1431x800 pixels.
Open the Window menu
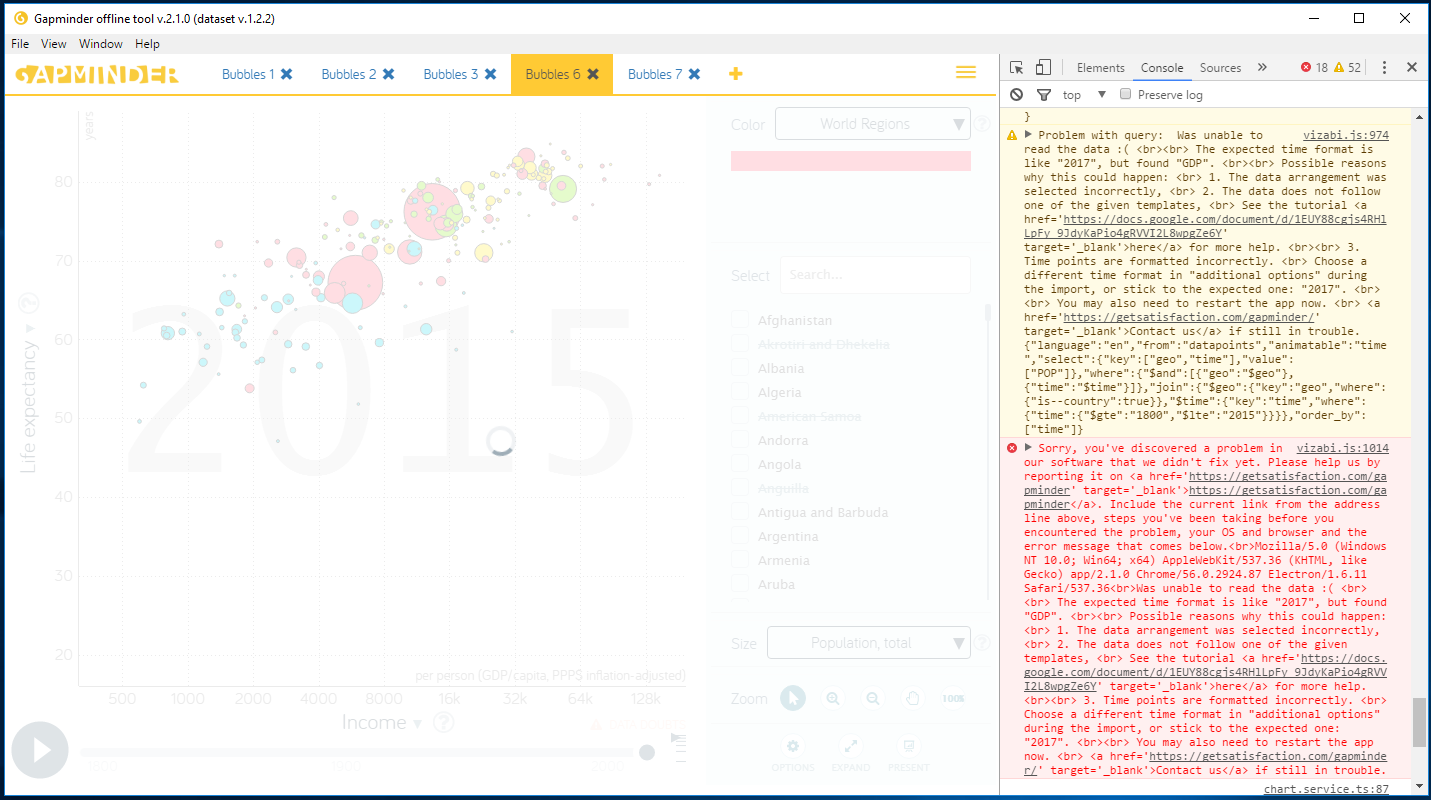101,44
